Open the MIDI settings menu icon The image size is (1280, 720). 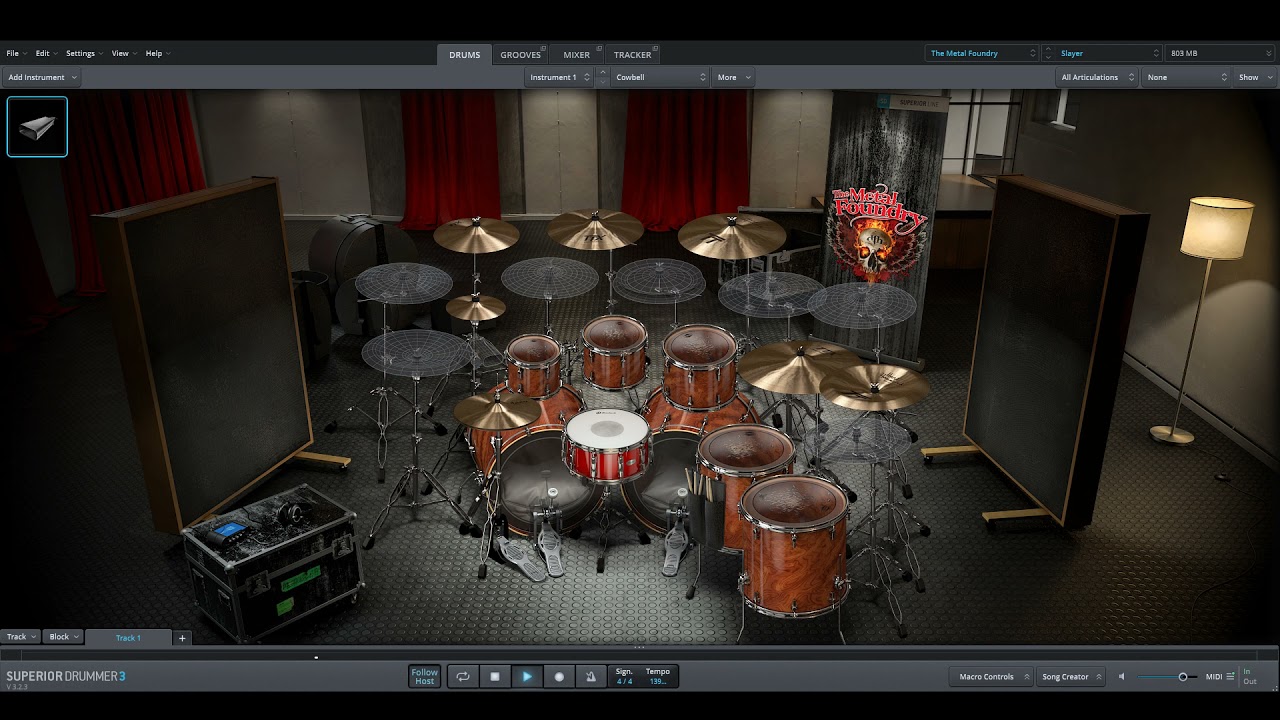tap(1230, 677)
